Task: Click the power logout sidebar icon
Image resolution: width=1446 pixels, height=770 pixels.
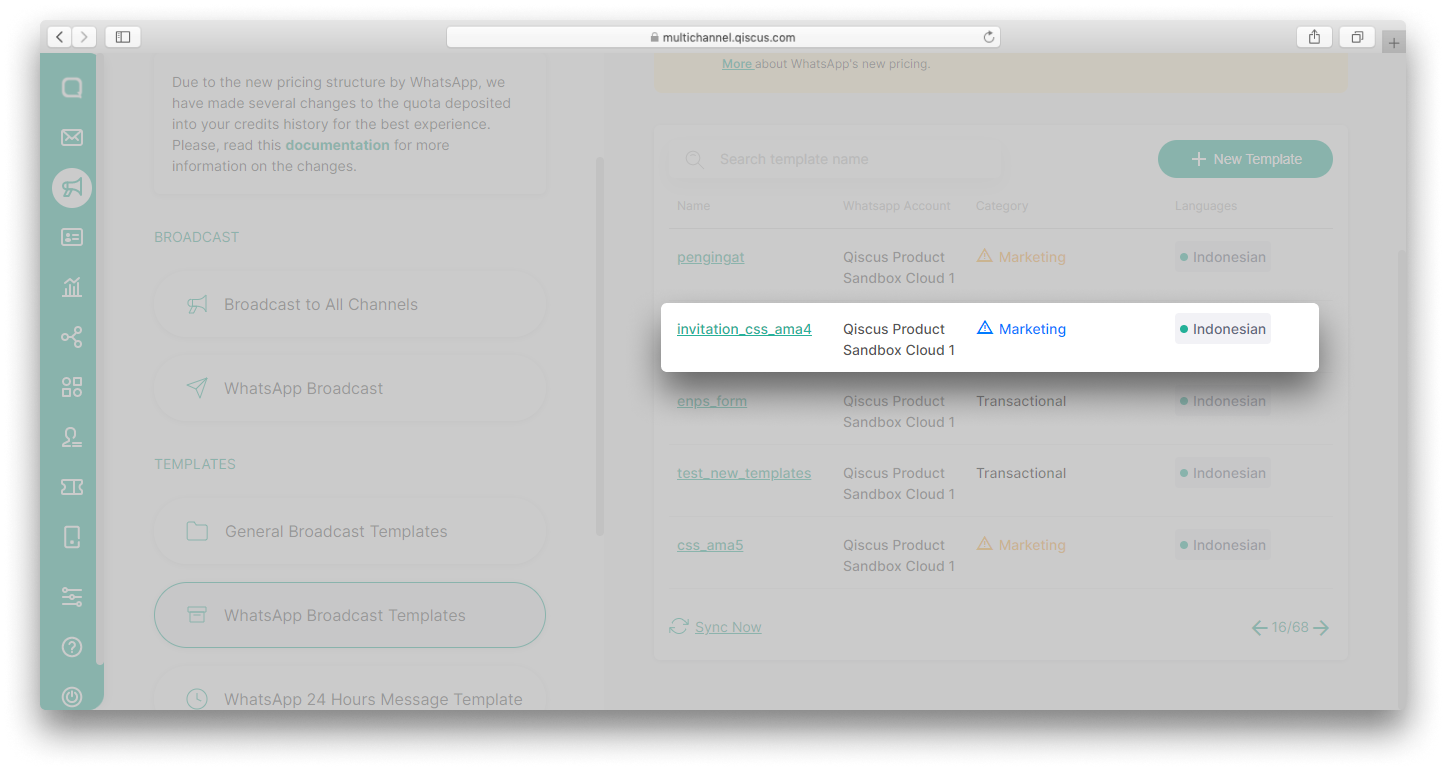Action: tap(72, 697)
